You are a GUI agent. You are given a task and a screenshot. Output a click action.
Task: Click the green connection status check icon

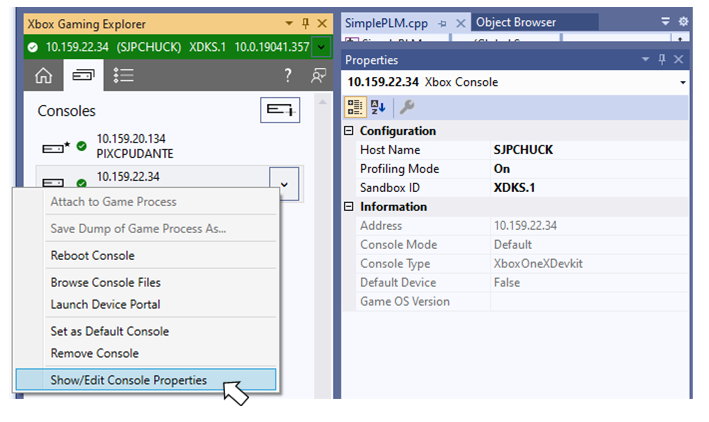tap(33, 47)
